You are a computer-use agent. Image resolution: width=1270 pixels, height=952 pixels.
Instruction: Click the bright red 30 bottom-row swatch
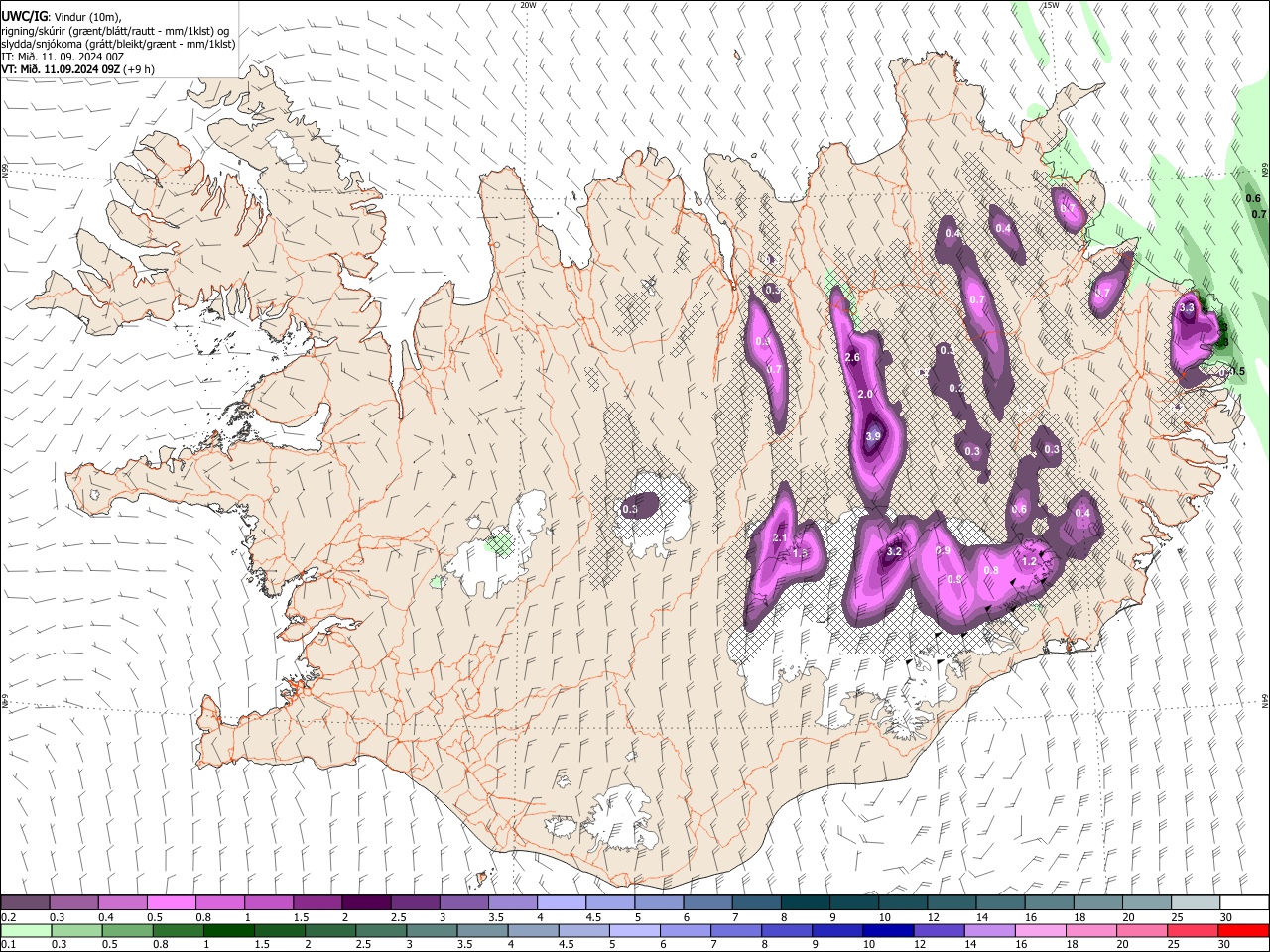pyautogui.click(x=1243, y=930)
